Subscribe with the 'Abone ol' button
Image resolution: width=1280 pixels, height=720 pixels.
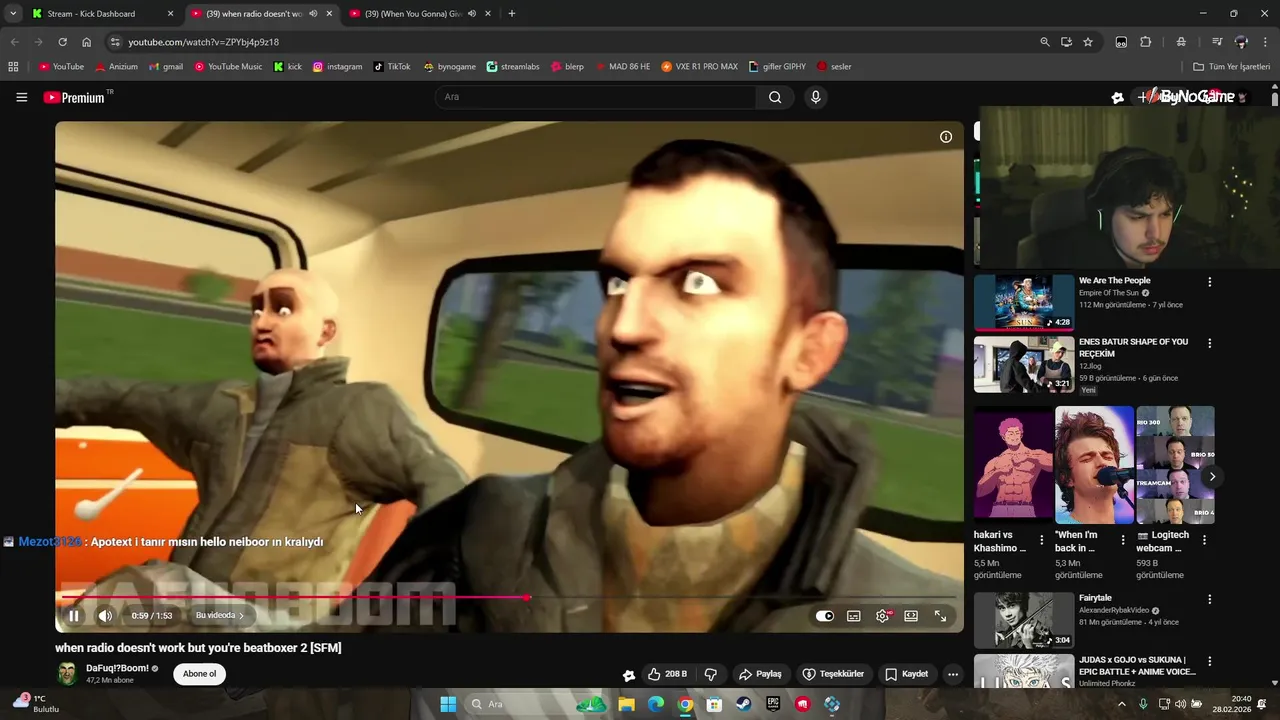(x=199, y=674)
